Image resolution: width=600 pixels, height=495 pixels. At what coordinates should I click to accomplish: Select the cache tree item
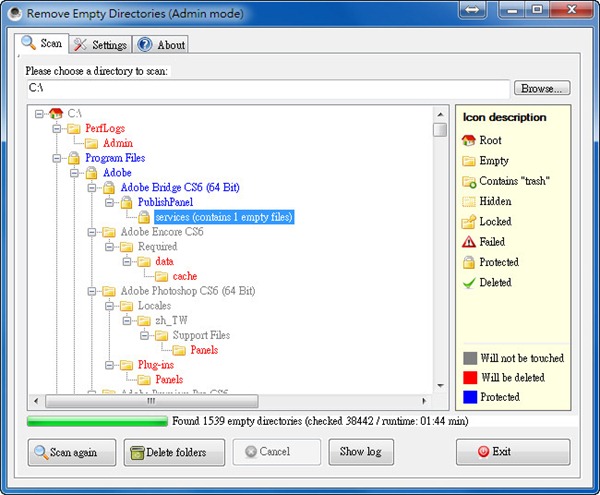point(185,276)
